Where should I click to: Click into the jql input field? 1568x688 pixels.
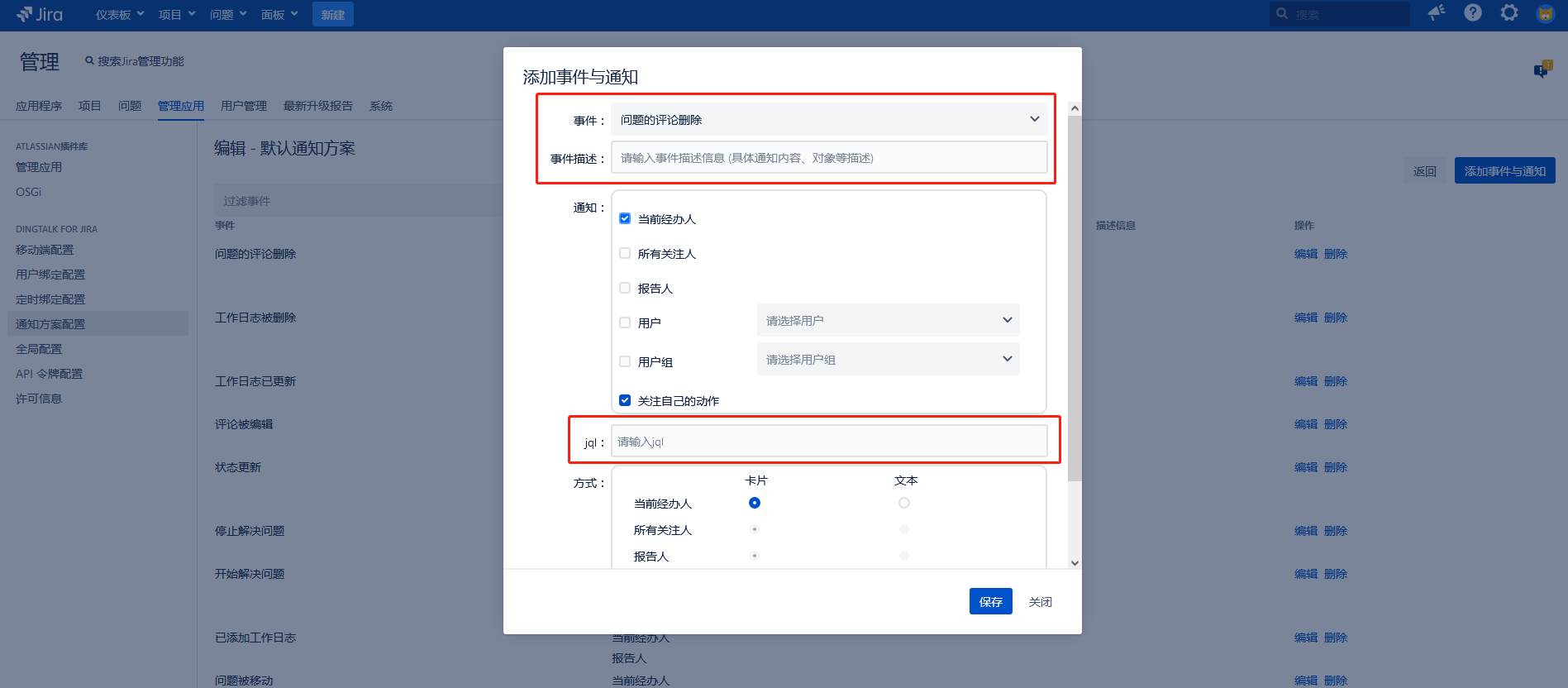829,442
